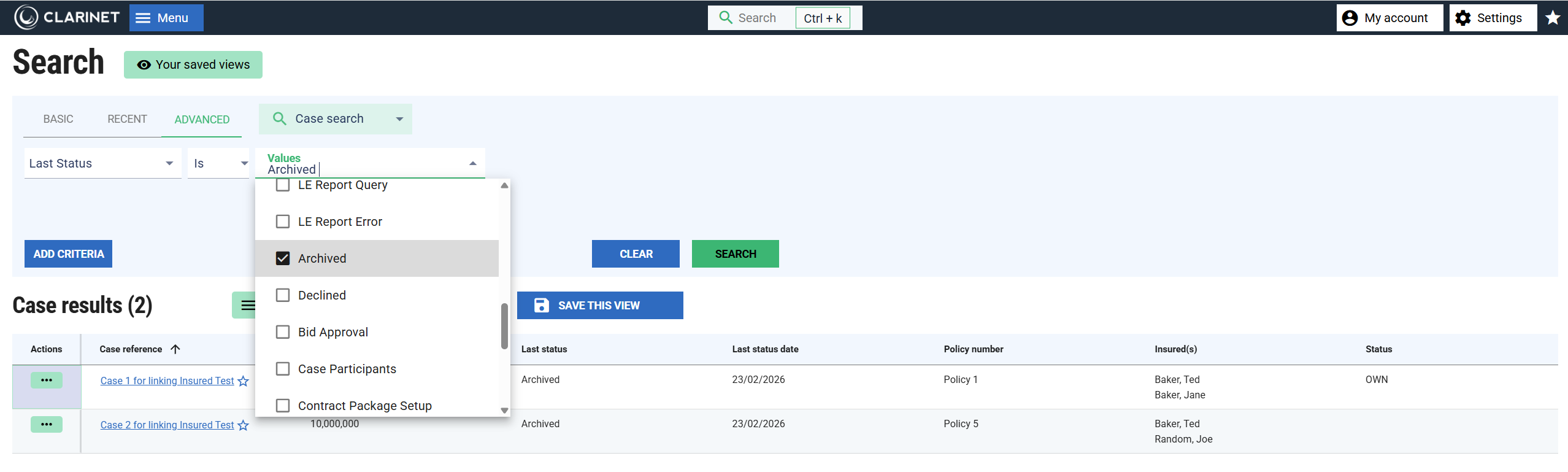1568x472 pixels.
Task: Click the Clarinet logo icon
Action: point(26,18)
